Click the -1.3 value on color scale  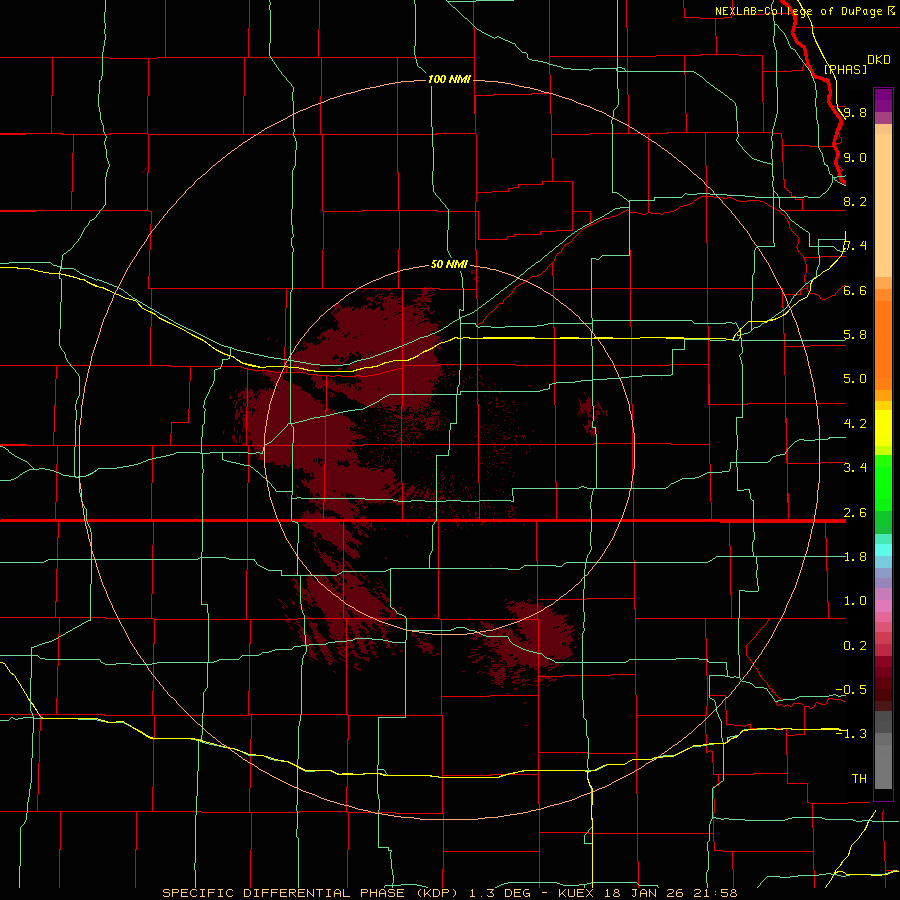851,734
